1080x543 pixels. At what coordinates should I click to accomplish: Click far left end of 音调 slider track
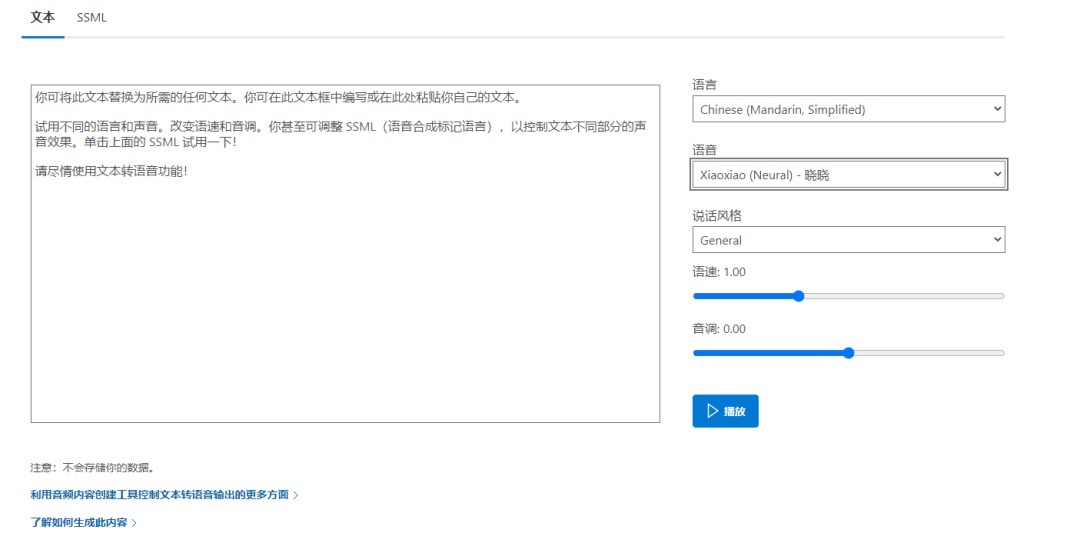[695, 353]
